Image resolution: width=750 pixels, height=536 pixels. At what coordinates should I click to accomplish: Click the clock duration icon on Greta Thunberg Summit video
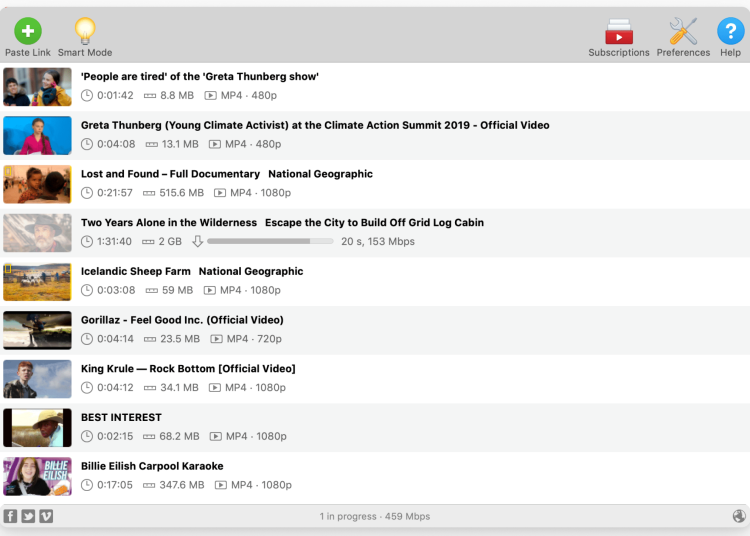pyautogui.click(x=87, y=144)
